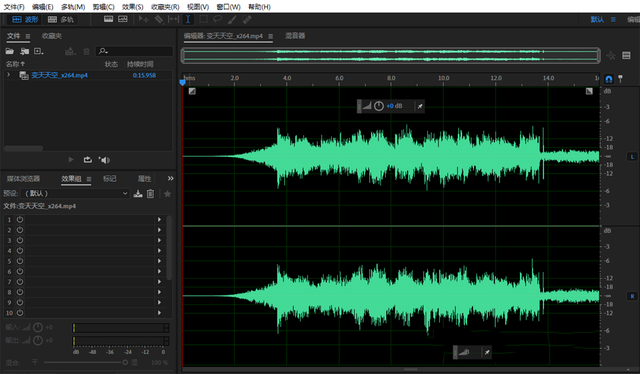Show more panel tabs via double chevron
Image resolution: width=640 pixels, height=374 pixels.
(x=171, y=178)
